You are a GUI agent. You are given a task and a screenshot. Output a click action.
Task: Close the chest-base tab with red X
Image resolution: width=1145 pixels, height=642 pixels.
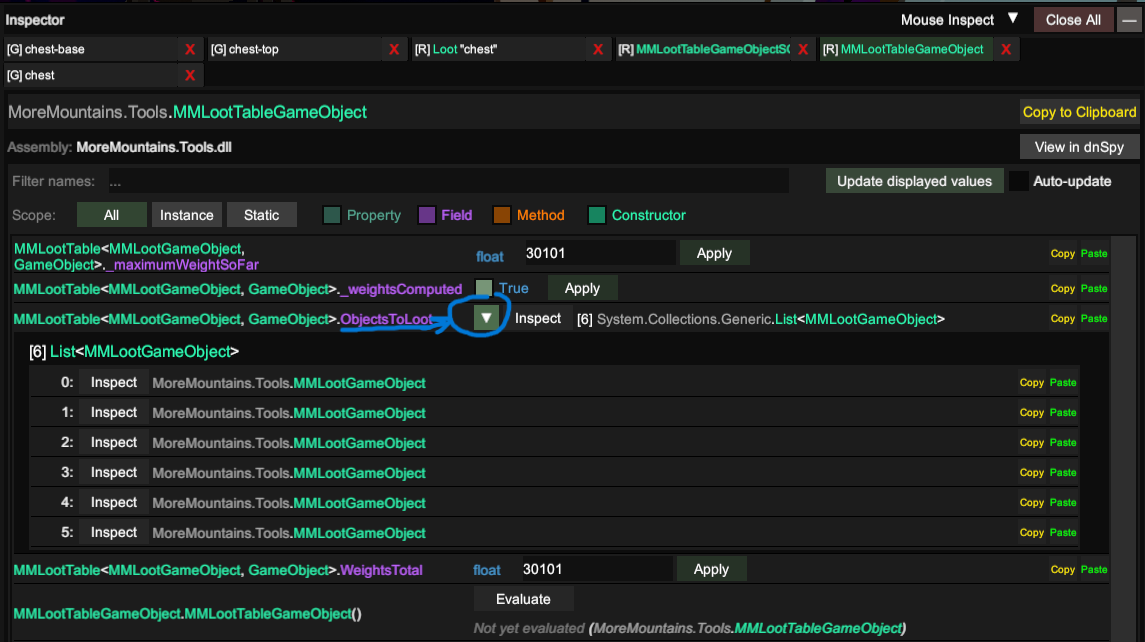190,50
